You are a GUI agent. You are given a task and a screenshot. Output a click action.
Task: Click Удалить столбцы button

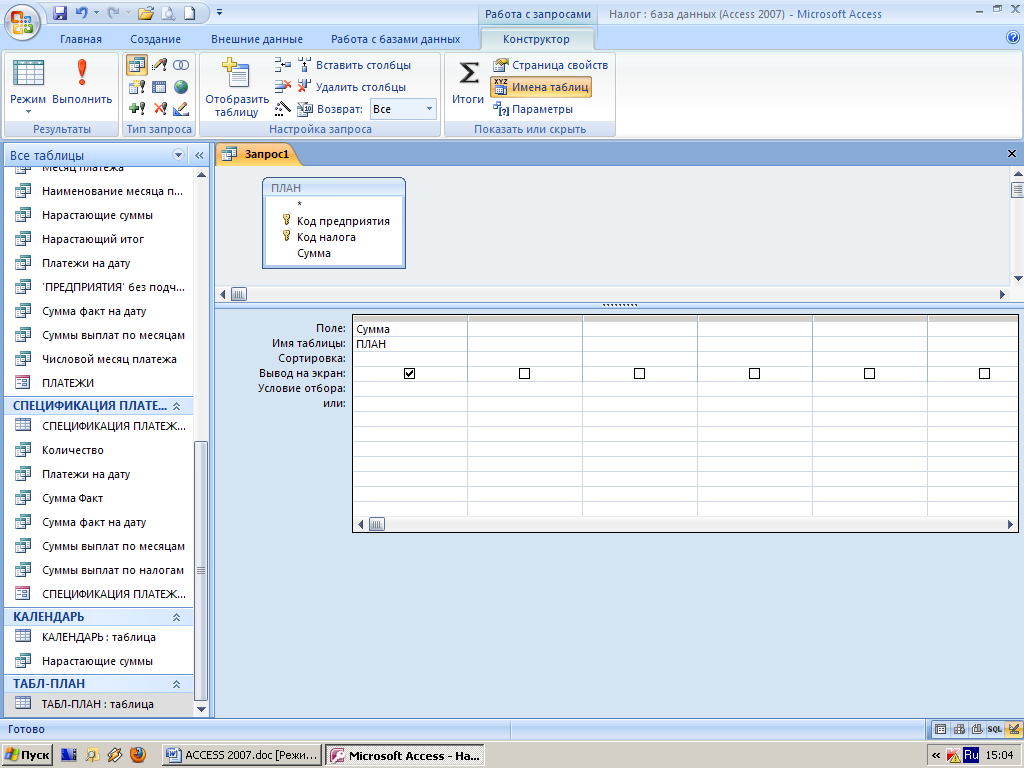pyautogui.click(x=352, y=87)
